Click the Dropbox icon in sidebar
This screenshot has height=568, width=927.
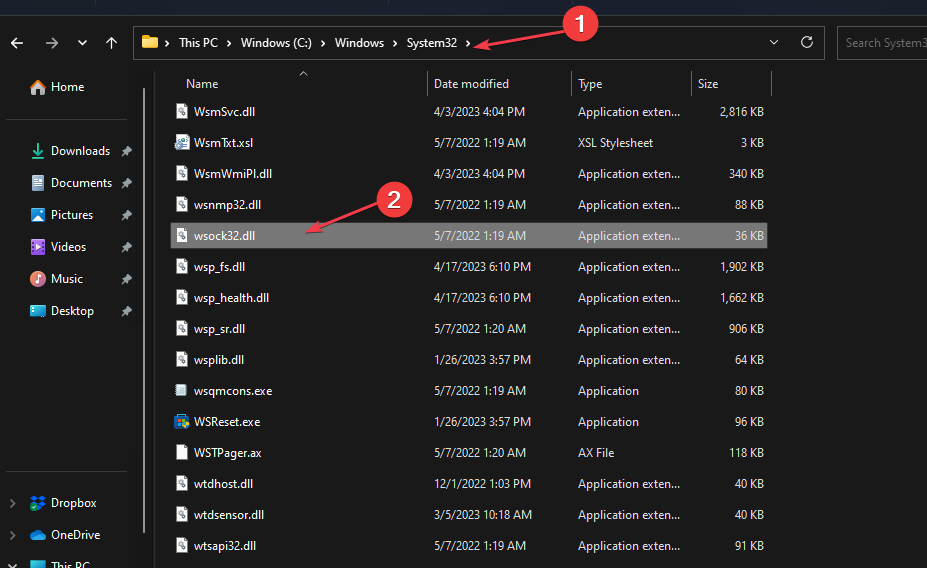(38, 503)
